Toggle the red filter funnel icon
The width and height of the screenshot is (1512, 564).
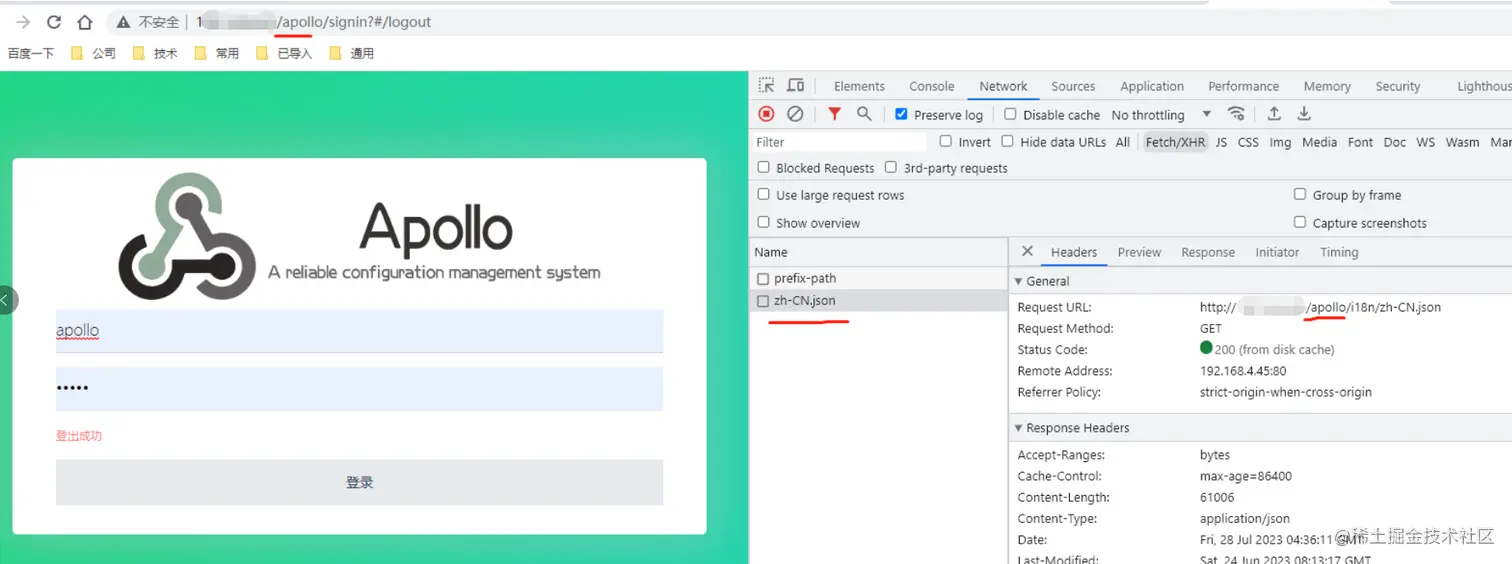point(834,114)
